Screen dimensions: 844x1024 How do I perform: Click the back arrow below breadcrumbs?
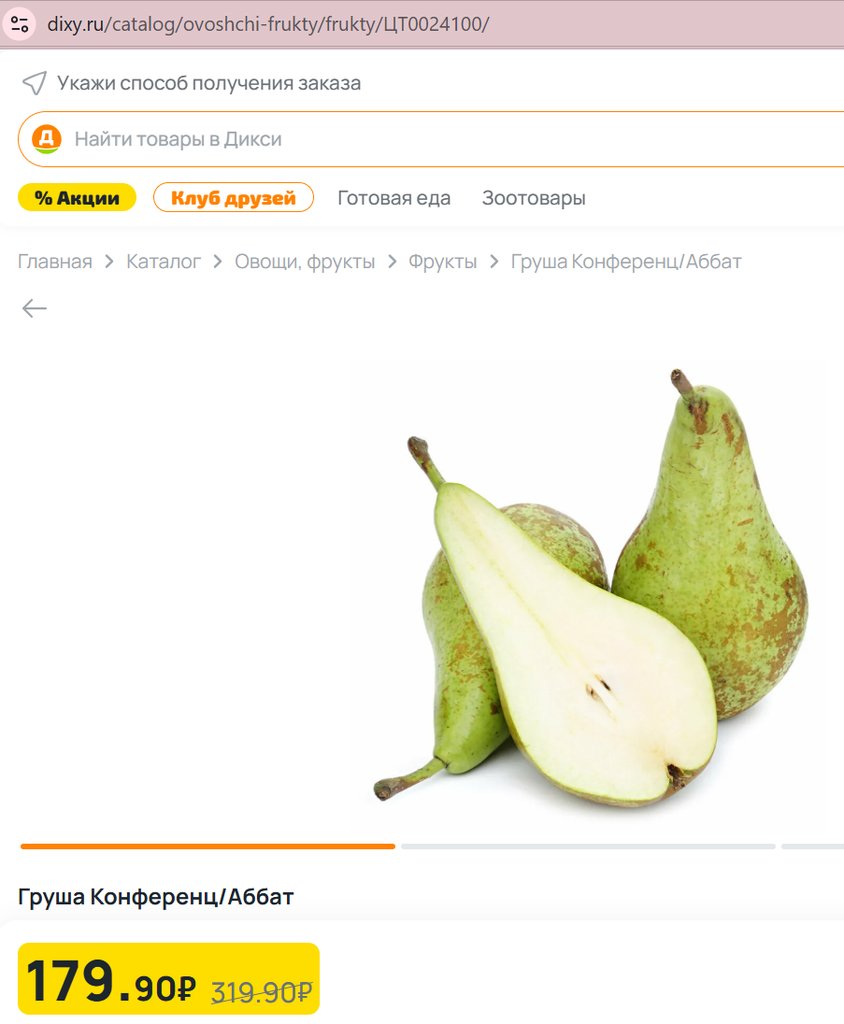tap(34, 308)
